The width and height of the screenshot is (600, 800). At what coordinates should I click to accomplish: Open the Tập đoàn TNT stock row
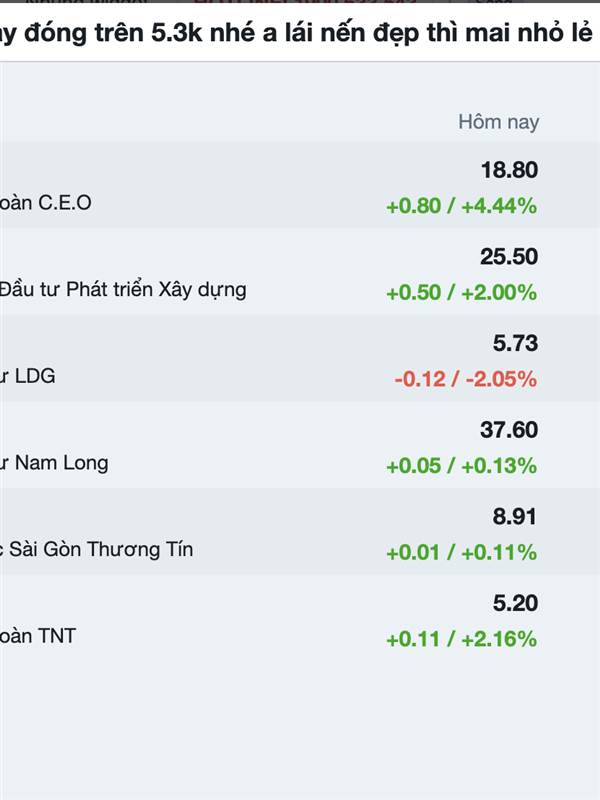(x=300, y=618)
